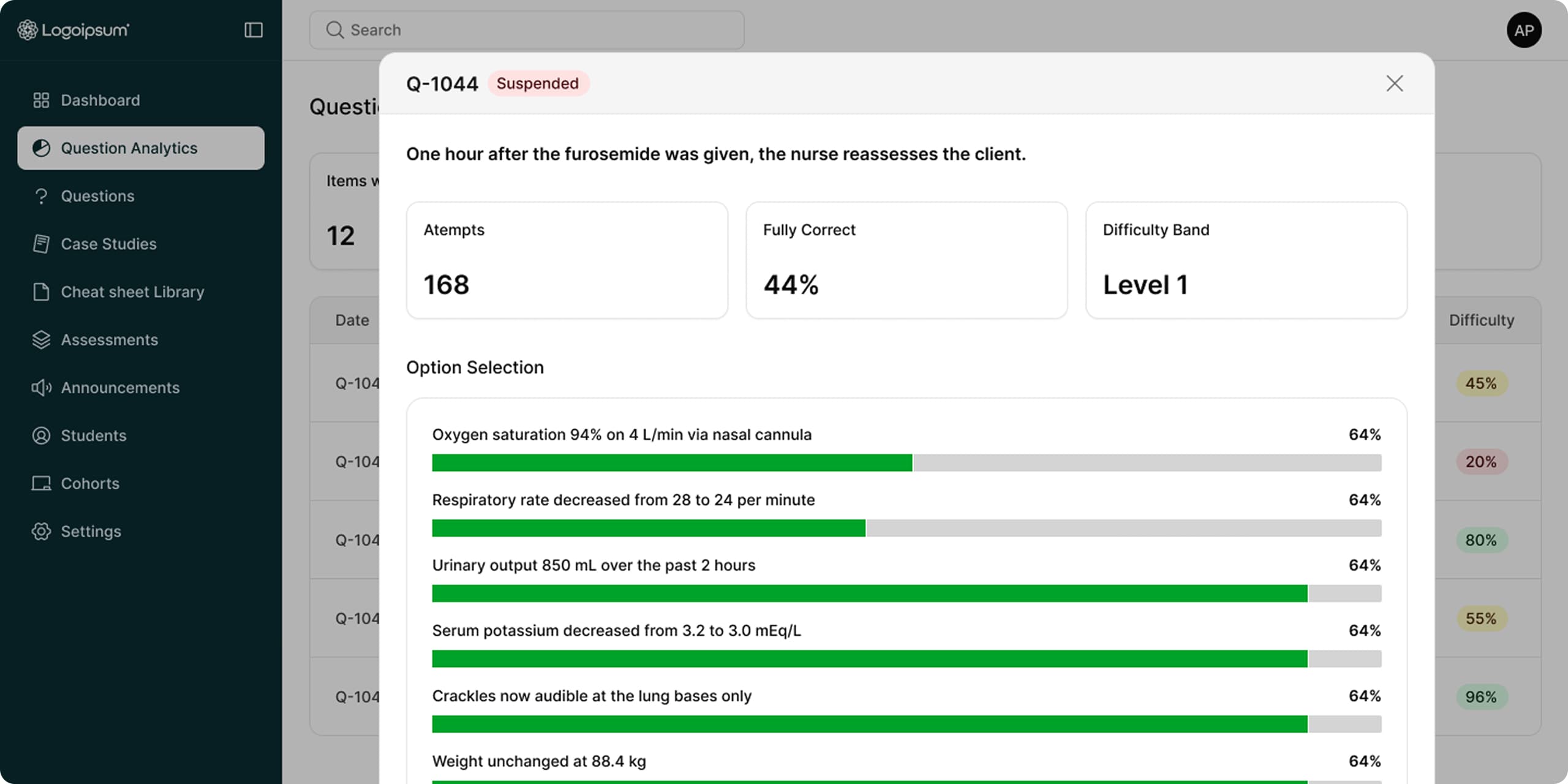This screenshot has height=784, width=1568.
Task: Open Case Studies section
Action: pyautogui.click(x=141, y=244)
